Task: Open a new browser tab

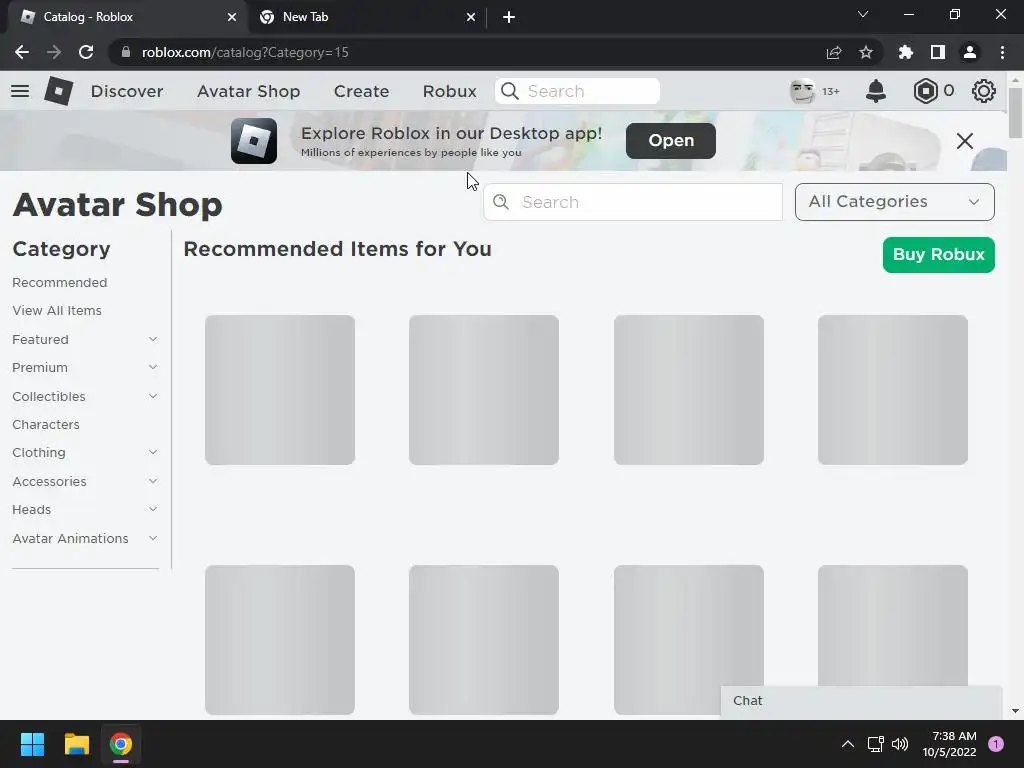Action: [x=509, y=17]
